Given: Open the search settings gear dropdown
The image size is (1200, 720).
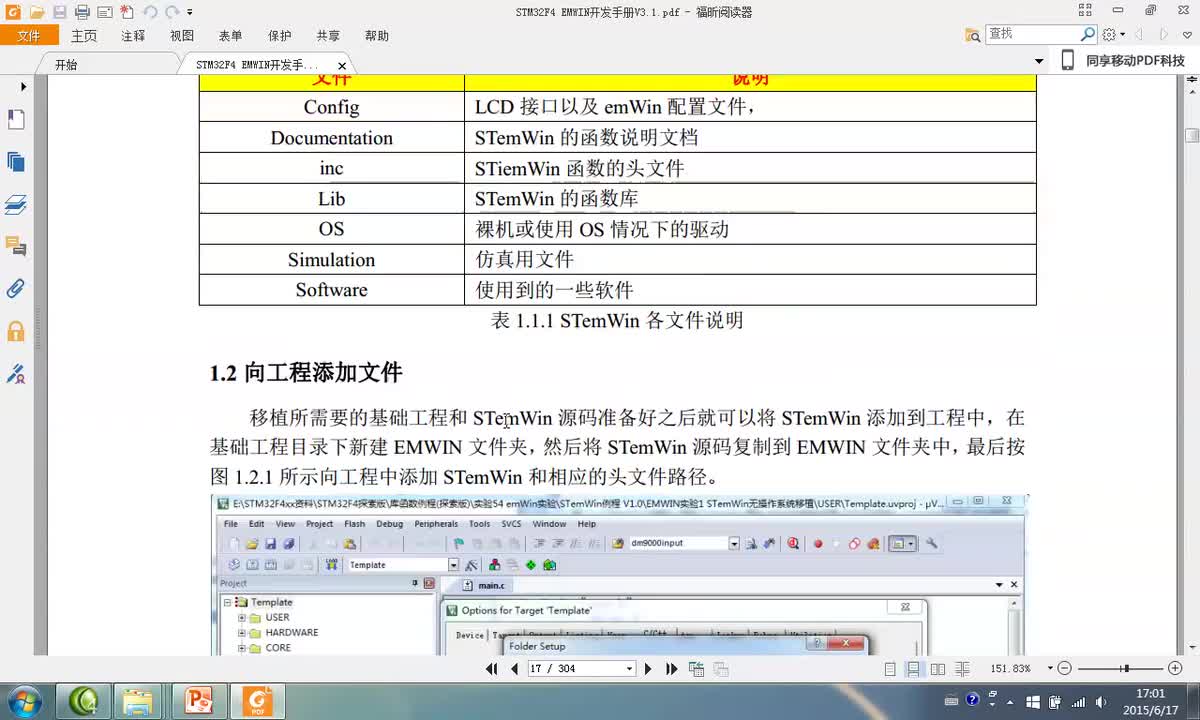Looking at the screenshot, I should (1112, 35).
